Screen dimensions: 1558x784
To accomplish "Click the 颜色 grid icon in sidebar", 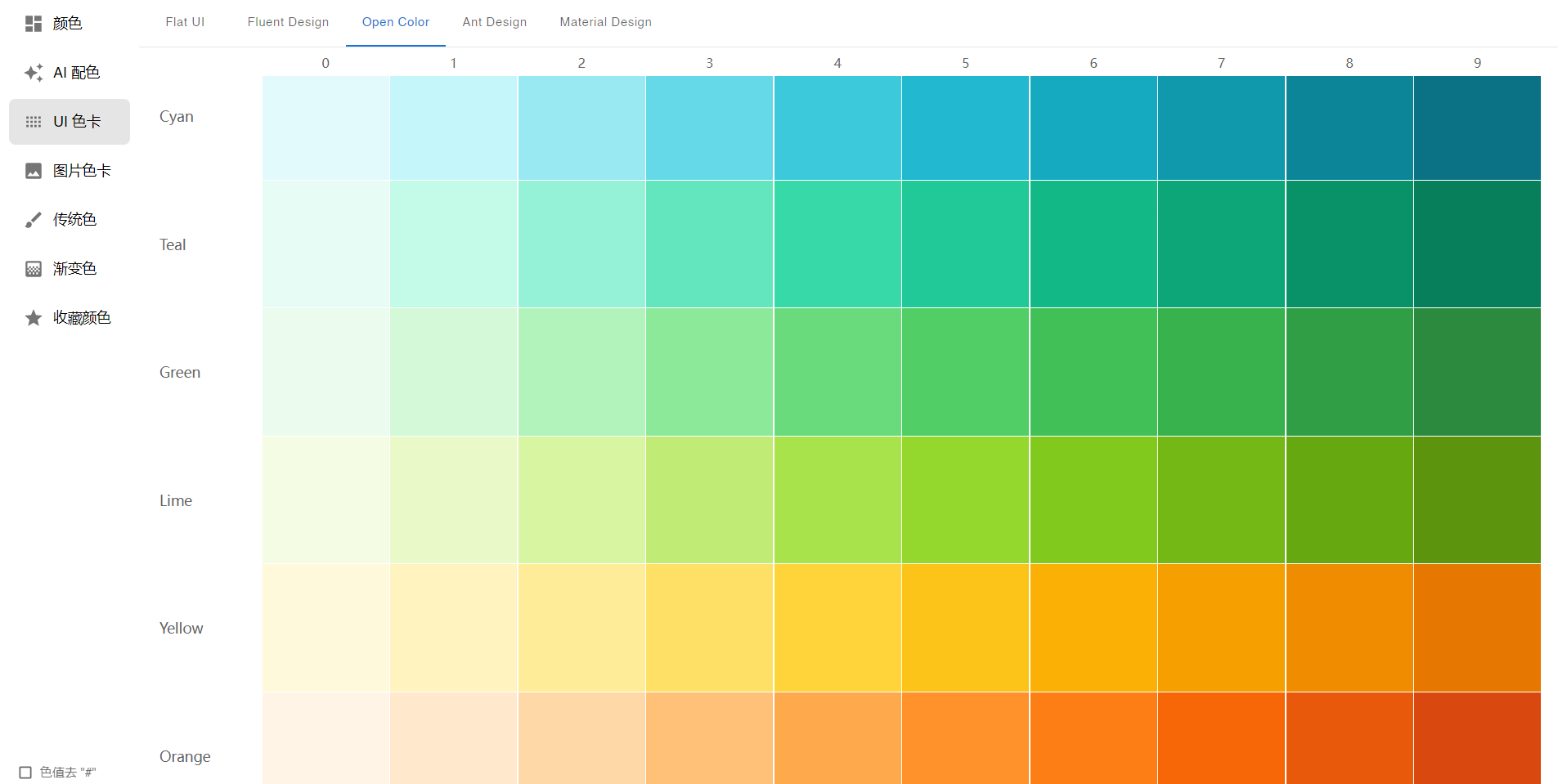I will coord(34,24).
